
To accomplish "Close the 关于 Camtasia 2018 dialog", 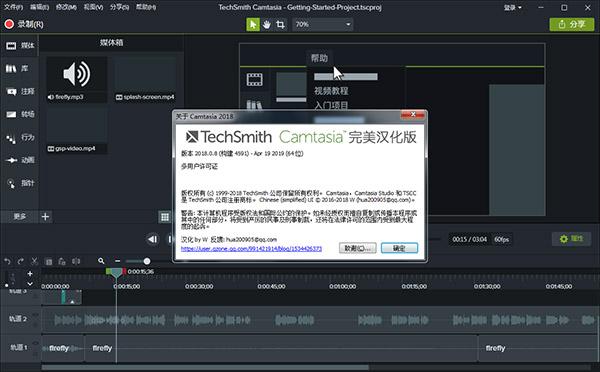I will (x=413, y=114).
